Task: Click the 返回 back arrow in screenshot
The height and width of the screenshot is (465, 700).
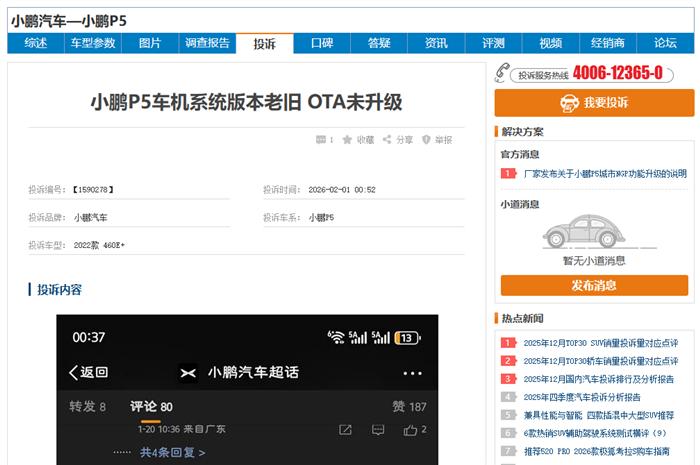Action: coord(74,373)
